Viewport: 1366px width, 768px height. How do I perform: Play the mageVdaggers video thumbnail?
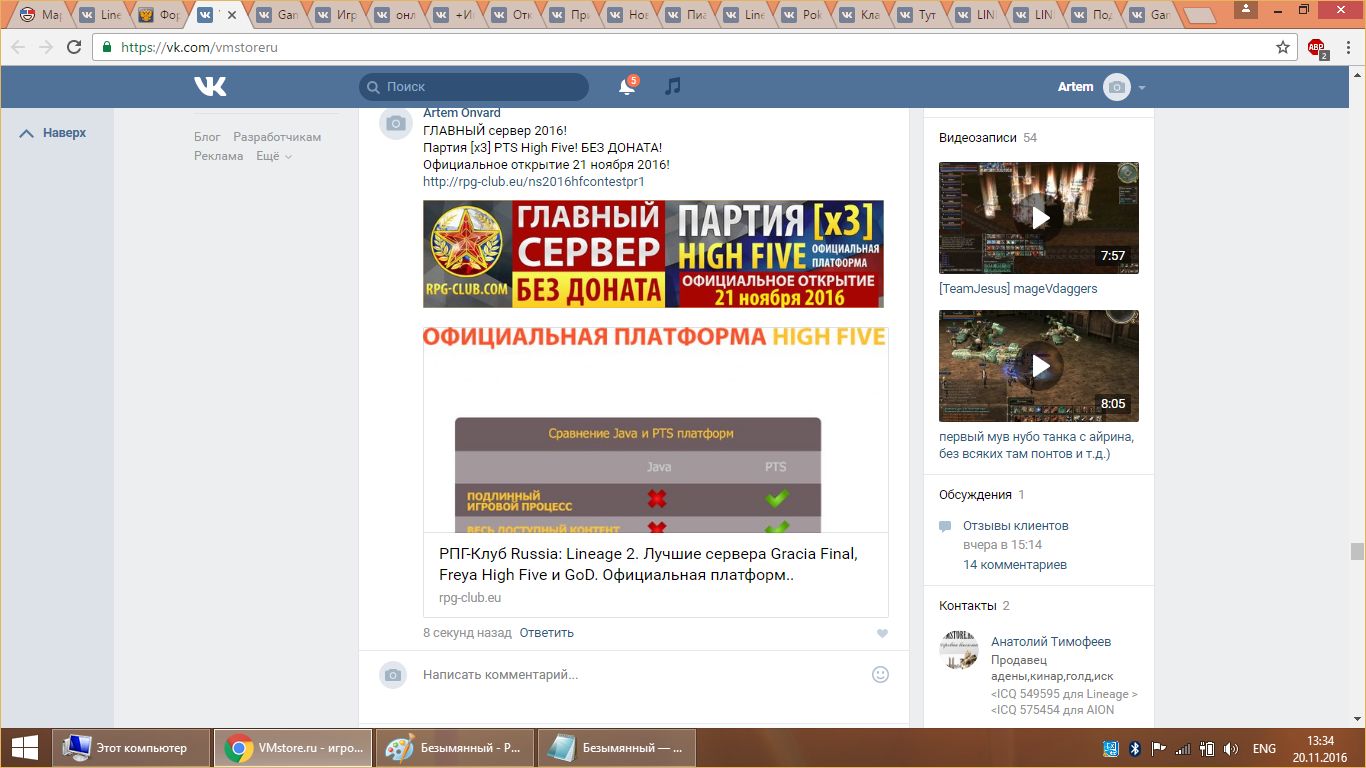pyautogui.click(x=1038, y=218)
